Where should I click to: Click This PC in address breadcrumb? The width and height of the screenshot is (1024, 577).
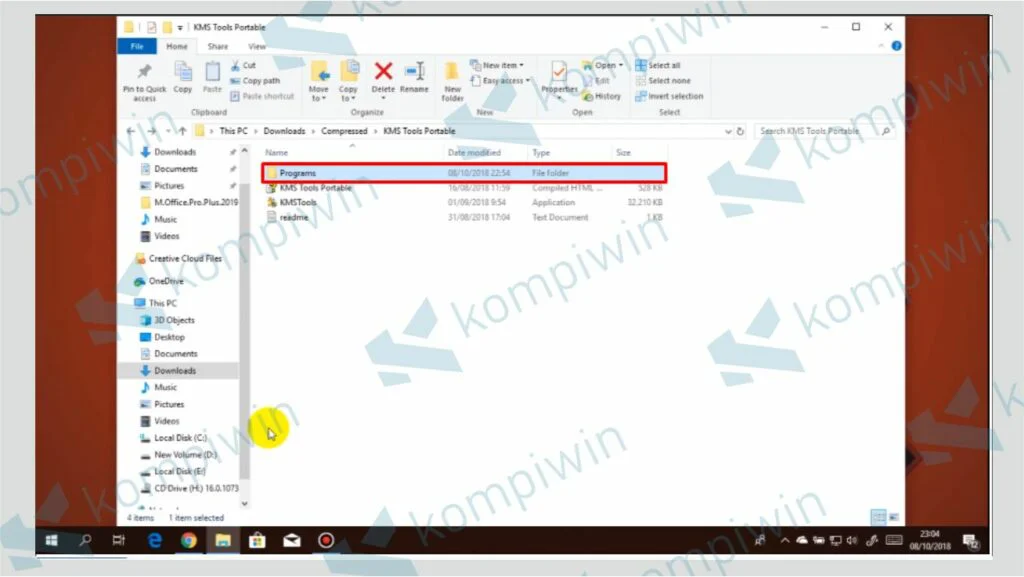[233, 131]
